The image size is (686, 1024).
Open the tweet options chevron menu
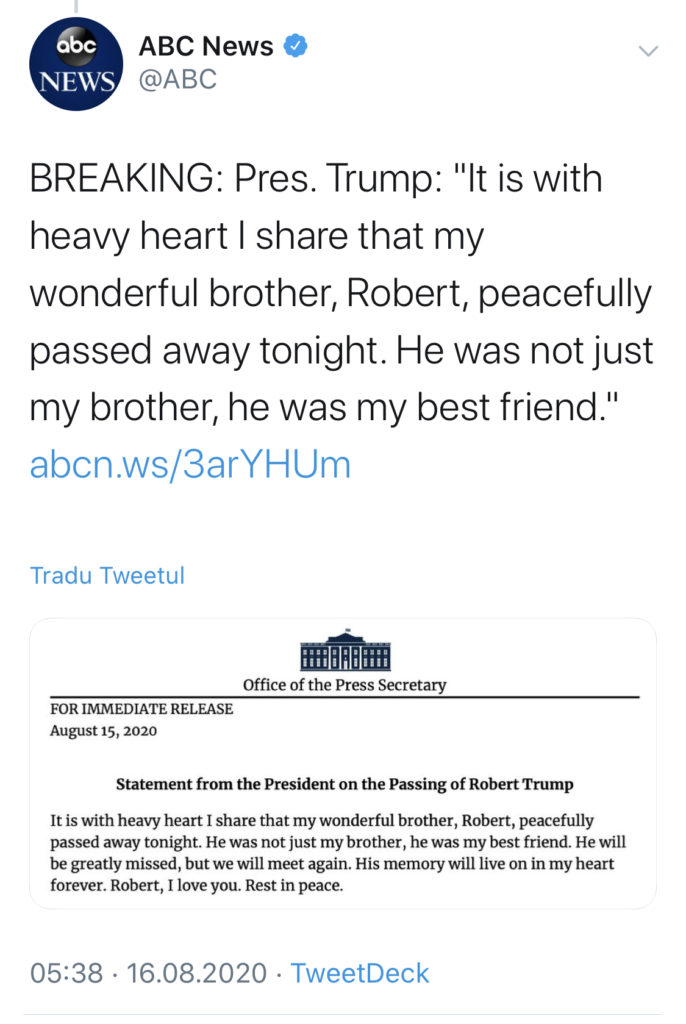(649, 50)
